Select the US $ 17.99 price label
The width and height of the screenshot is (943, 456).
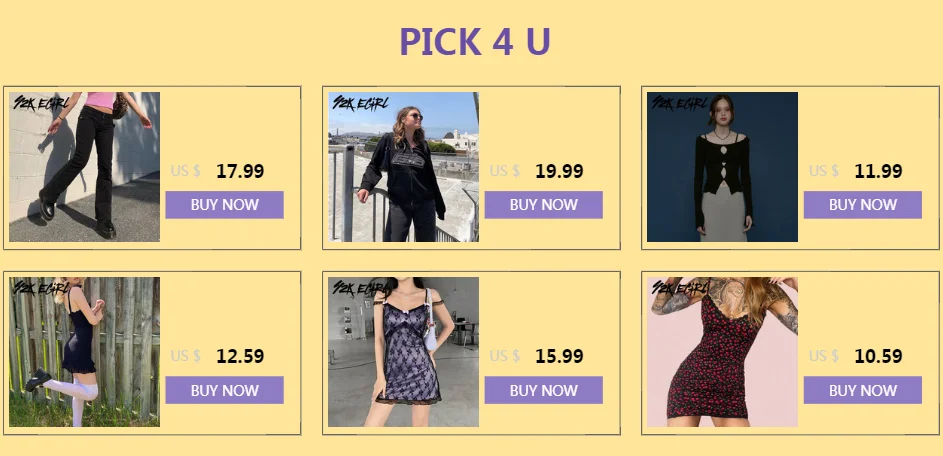click(x=217, y=171)
